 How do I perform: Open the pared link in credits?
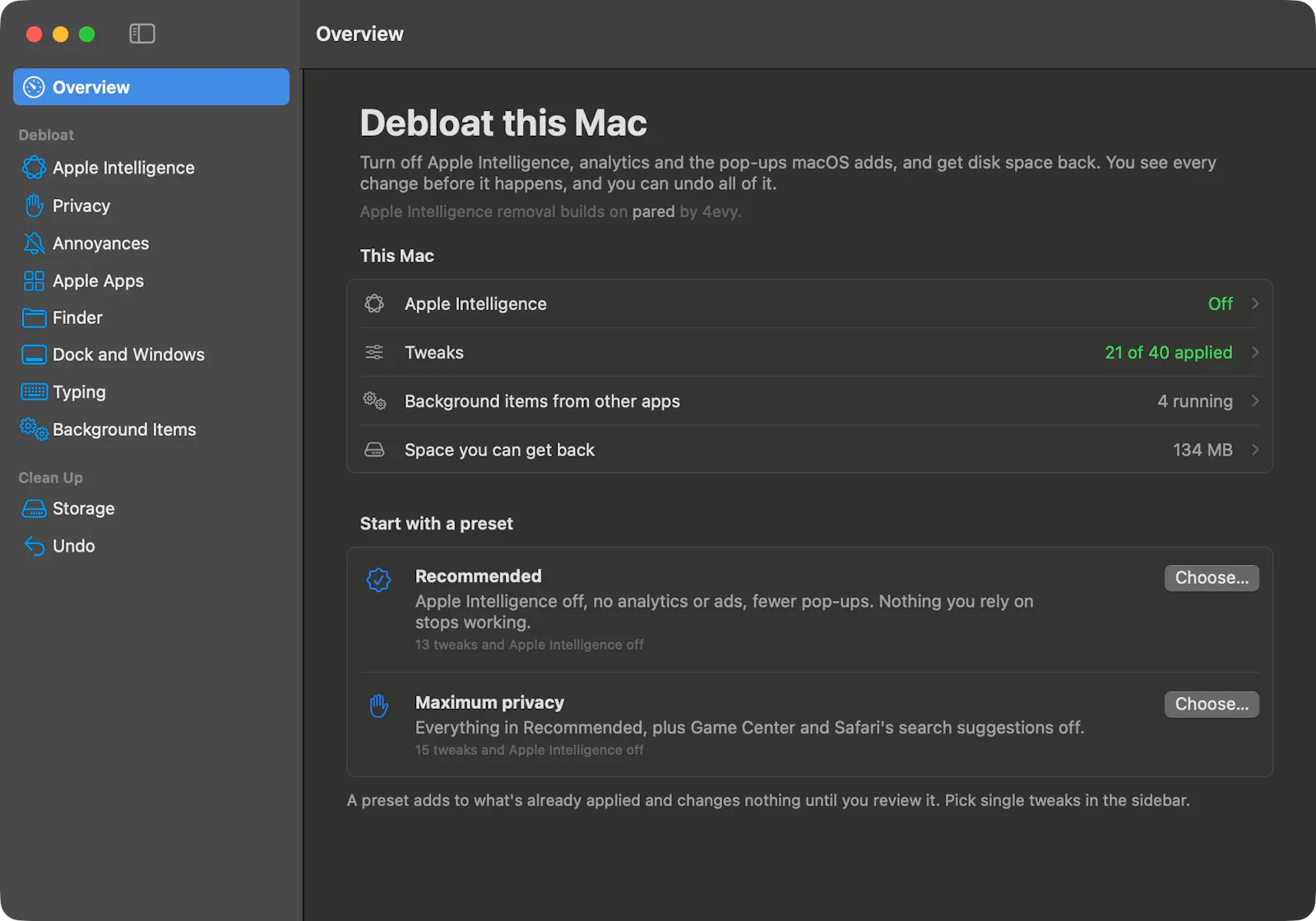coord(653,211)
